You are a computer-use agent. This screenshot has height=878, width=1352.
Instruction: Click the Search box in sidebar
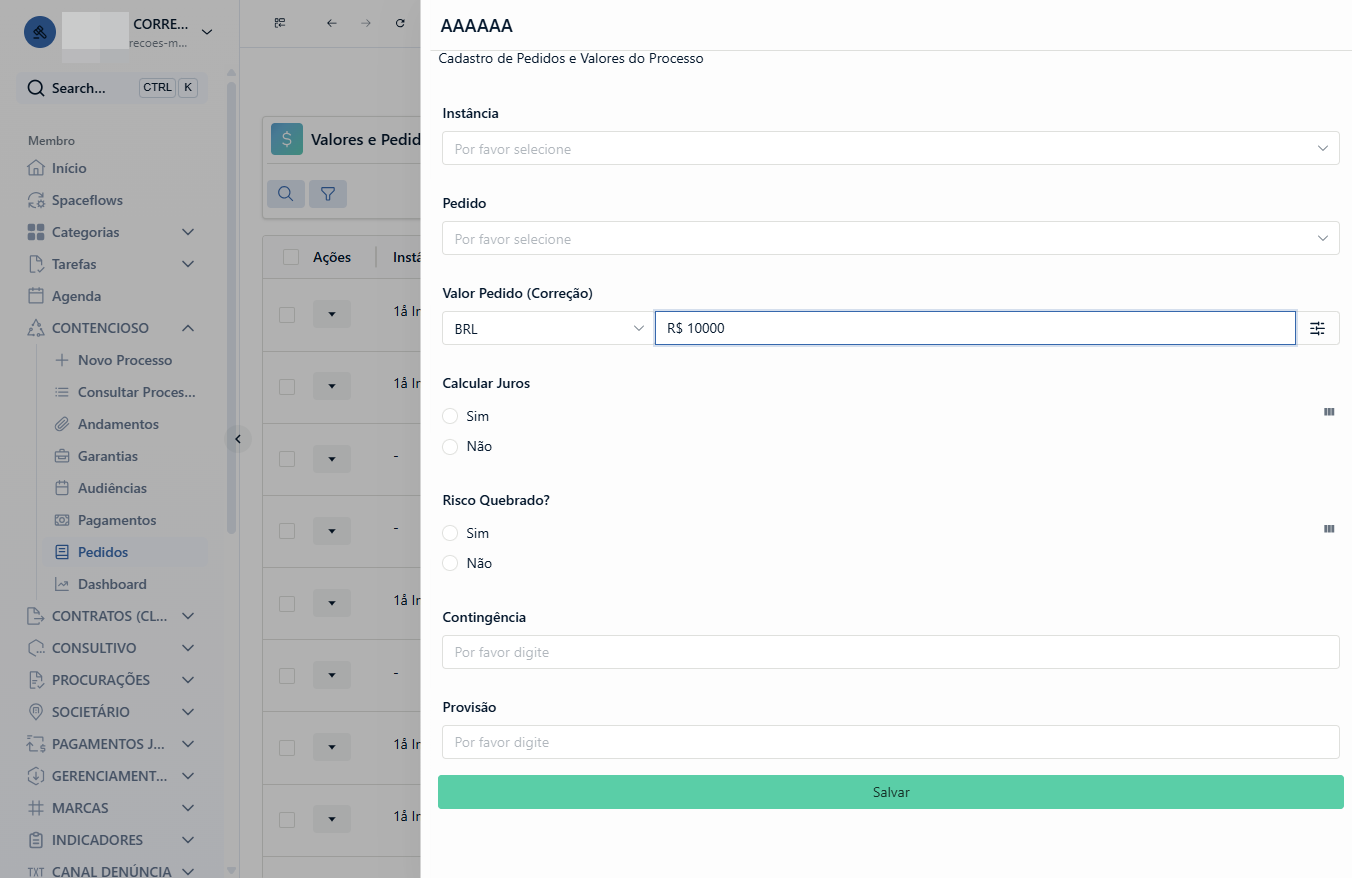point(112,88)
